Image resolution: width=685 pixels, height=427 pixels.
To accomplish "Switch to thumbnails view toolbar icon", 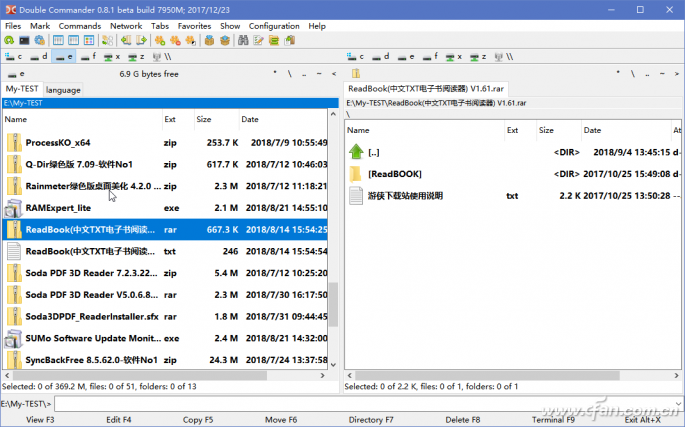I will pos(89,41).
